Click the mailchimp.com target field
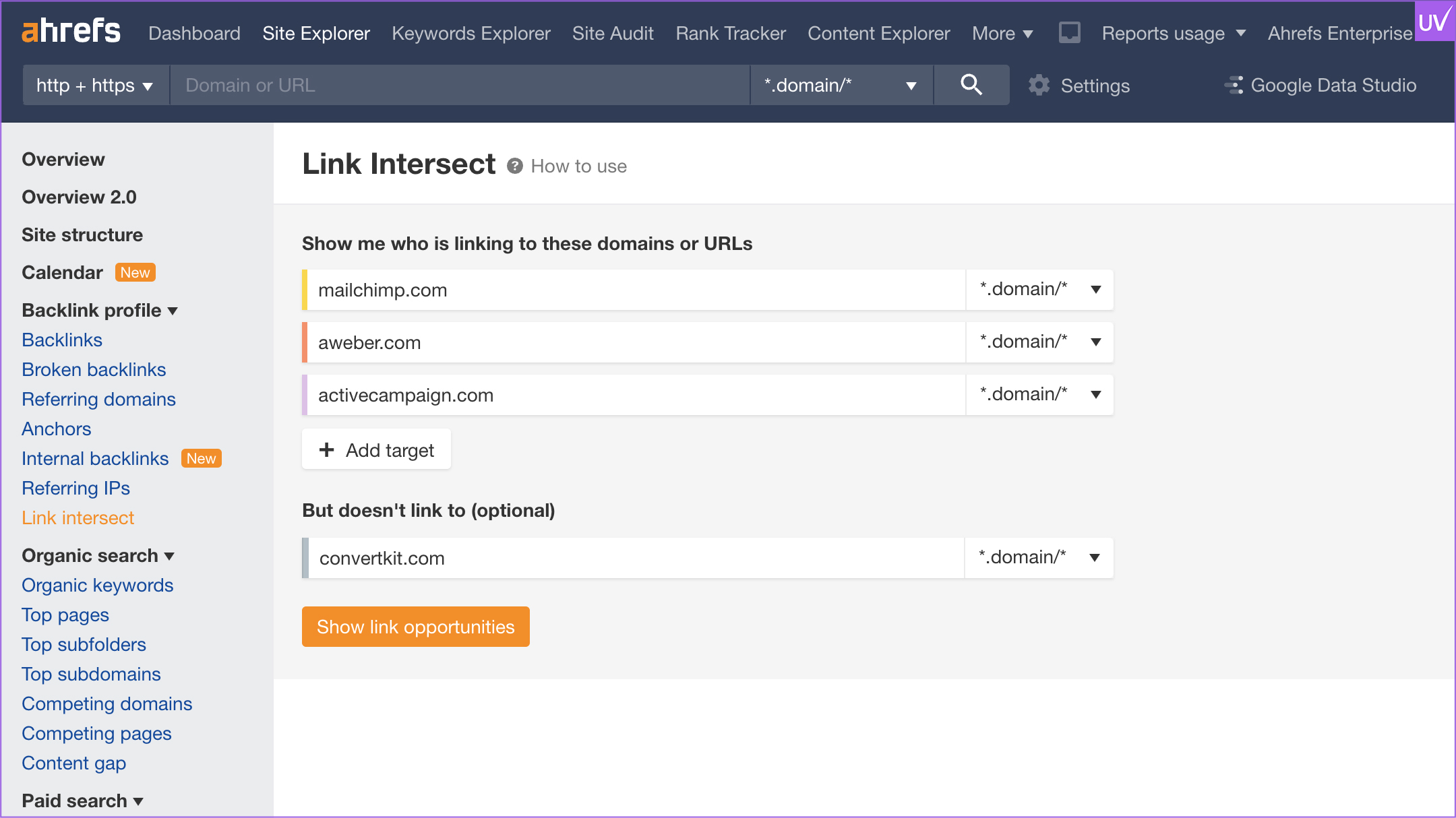 pyautogui.click(x=636, y=290)
